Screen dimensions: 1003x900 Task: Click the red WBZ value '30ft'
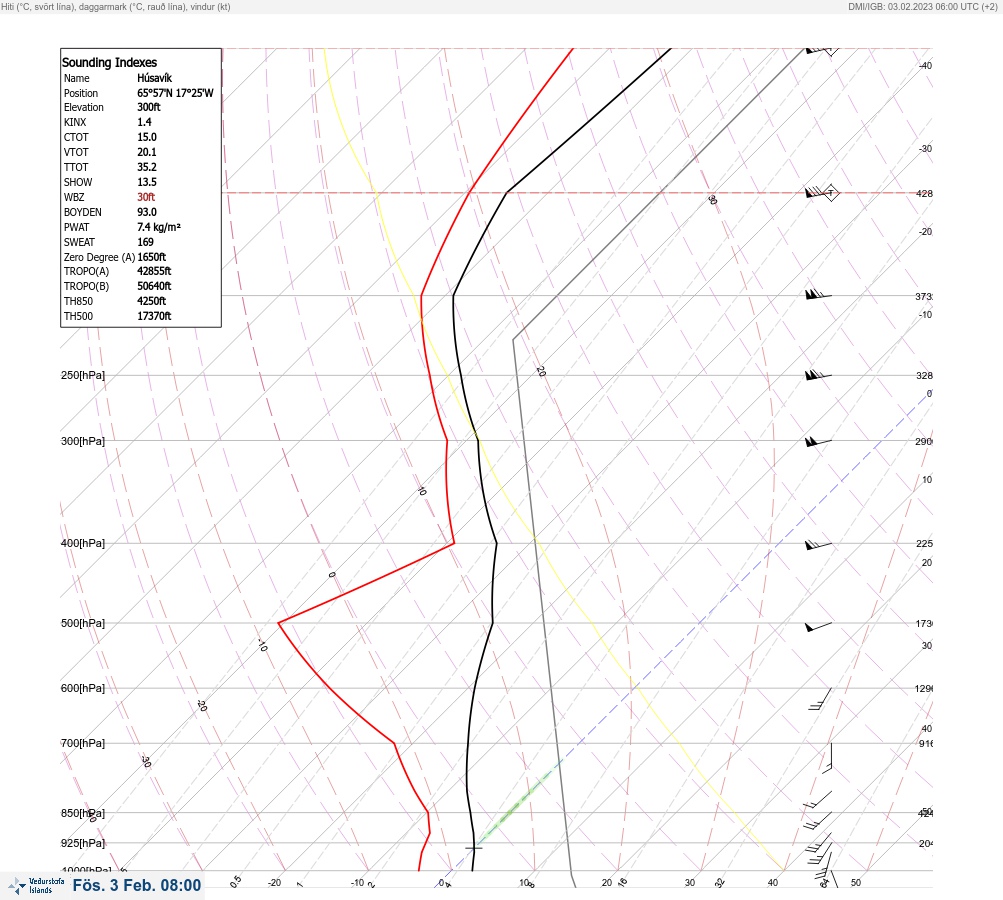click(146, 197)
